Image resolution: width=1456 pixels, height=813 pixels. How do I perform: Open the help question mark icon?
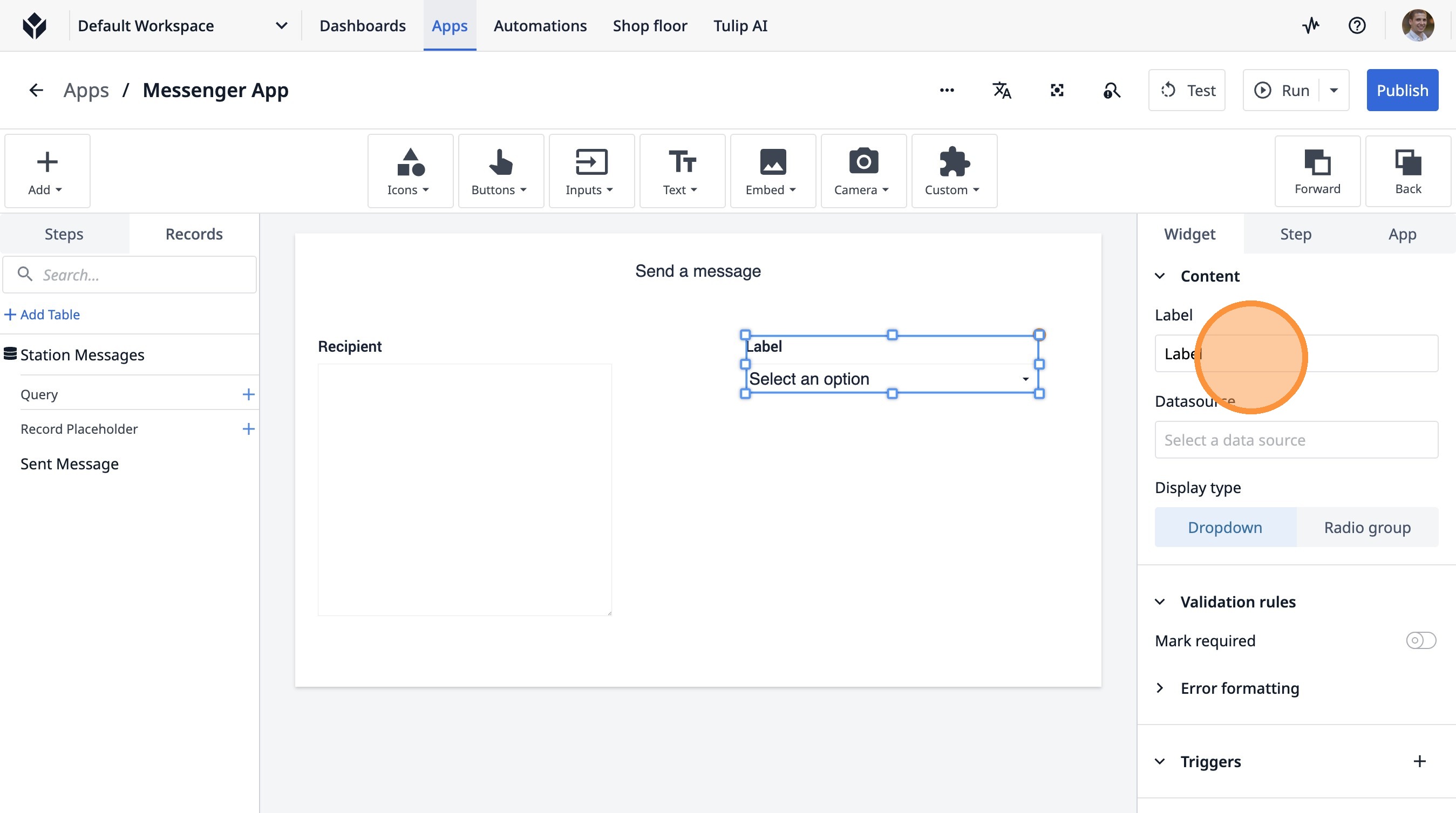(1357, 25)
